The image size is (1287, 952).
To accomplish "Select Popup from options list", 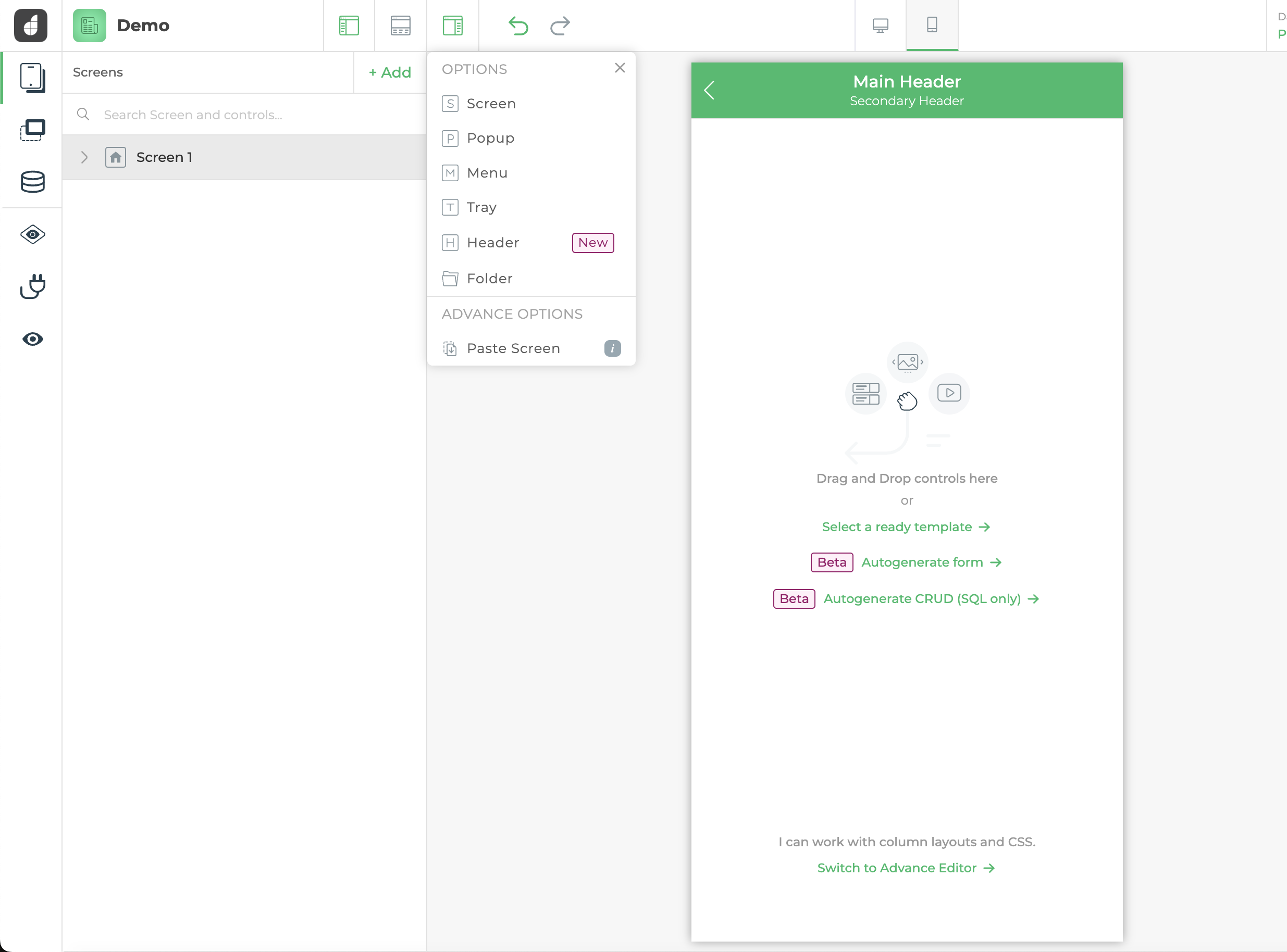I will [x=490, y=137].
